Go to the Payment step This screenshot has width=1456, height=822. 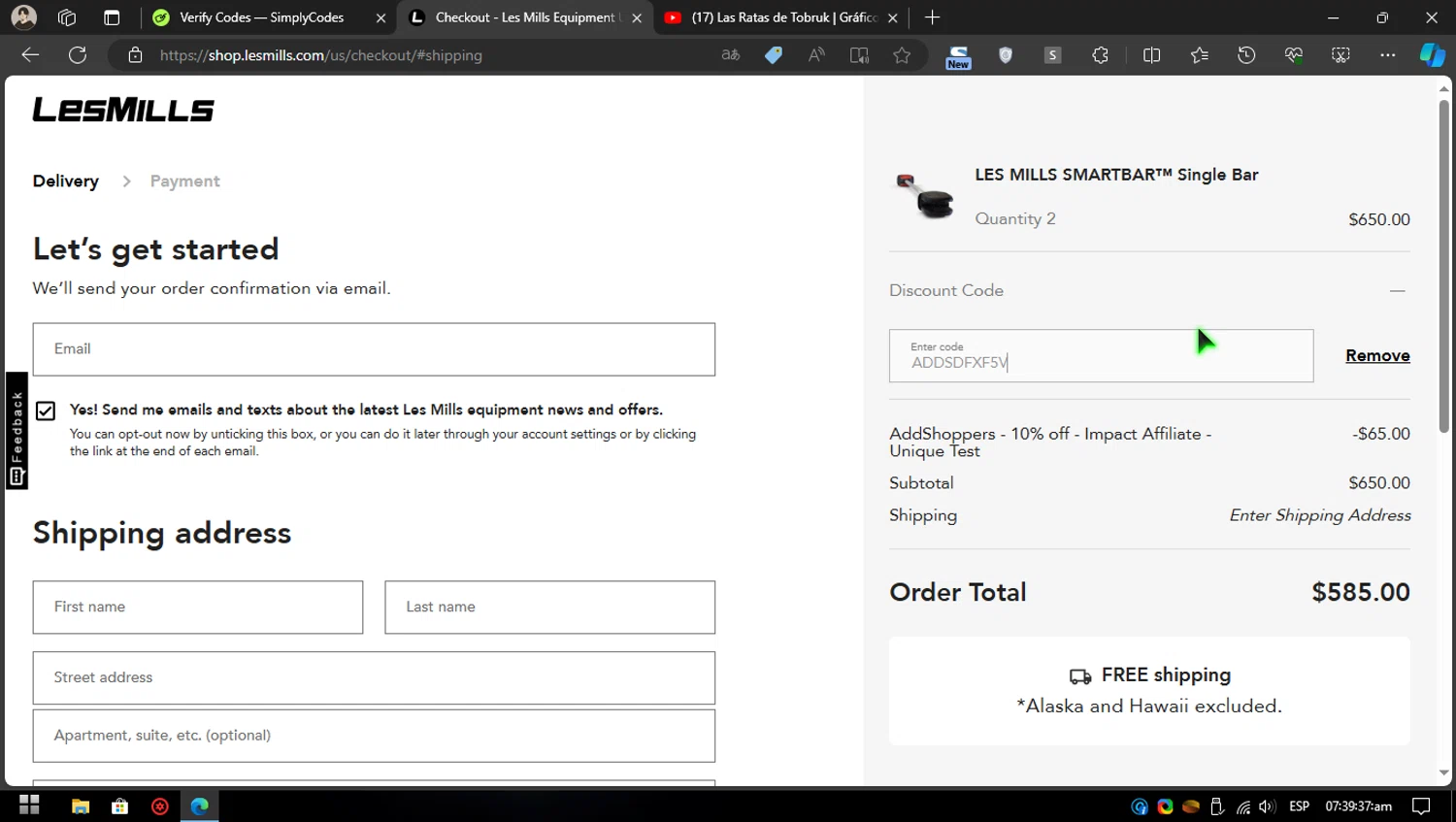coord(185,181)
